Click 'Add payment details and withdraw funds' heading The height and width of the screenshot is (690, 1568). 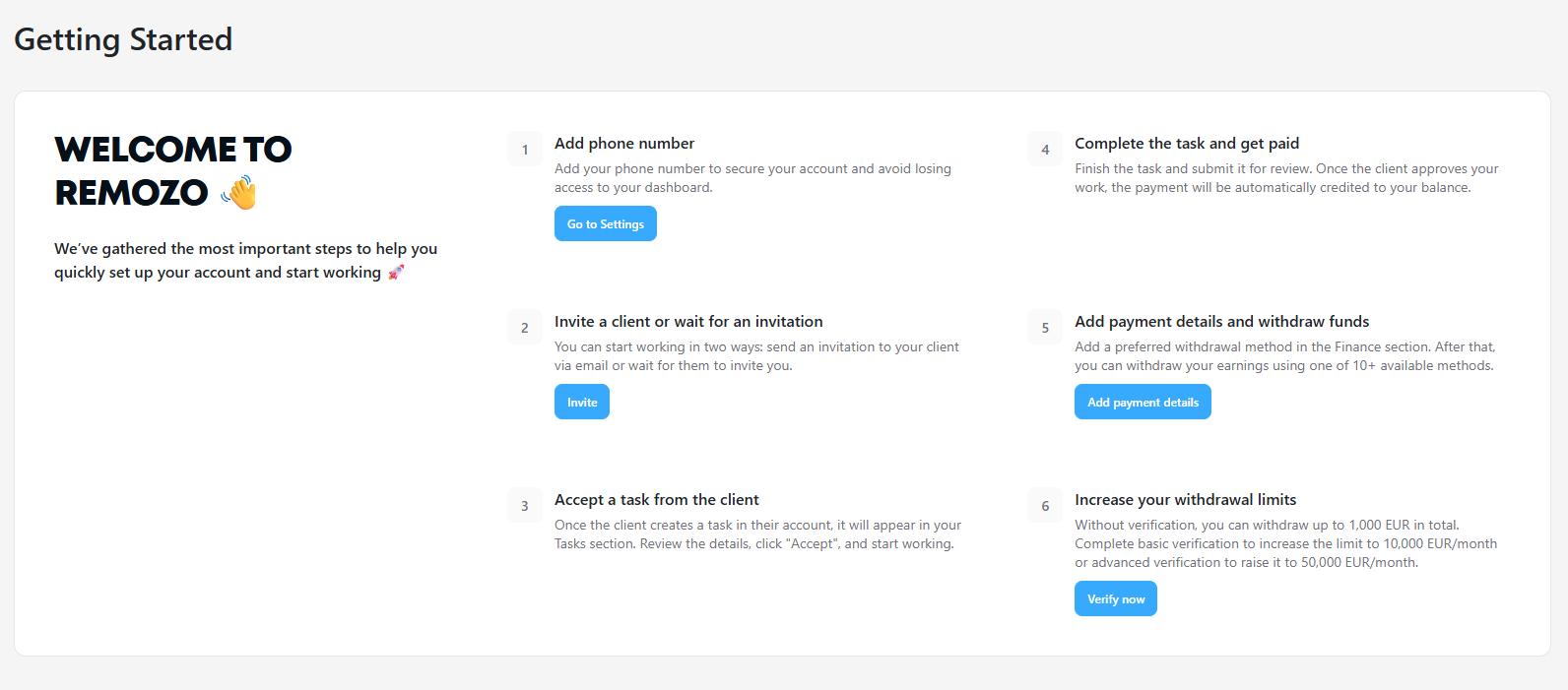pos(1222,322)
